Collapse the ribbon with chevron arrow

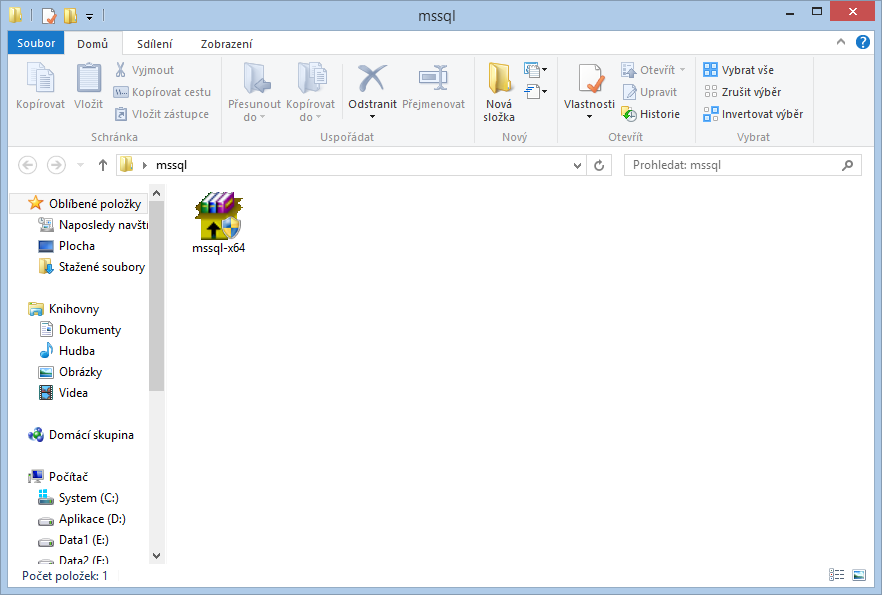(x=841, y=42)
